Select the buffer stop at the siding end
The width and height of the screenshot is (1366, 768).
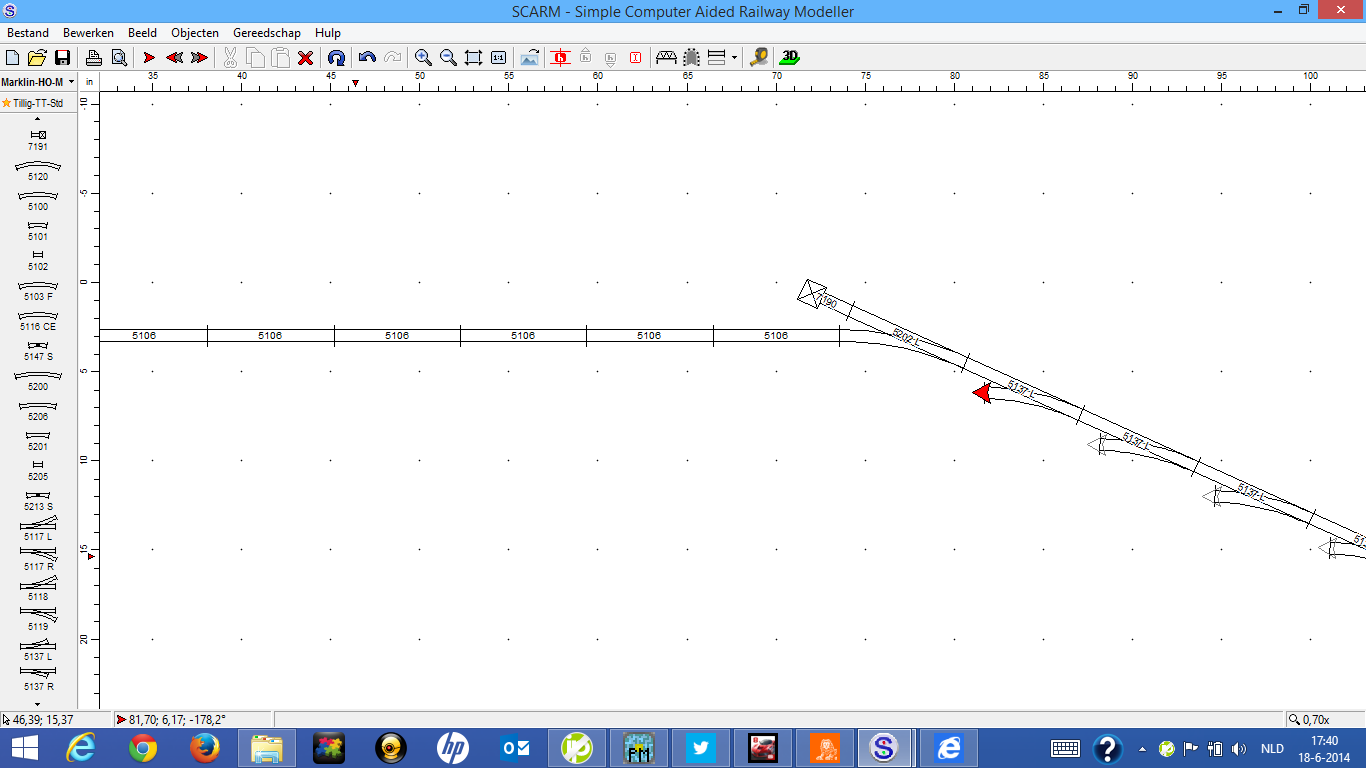(811, 293)
